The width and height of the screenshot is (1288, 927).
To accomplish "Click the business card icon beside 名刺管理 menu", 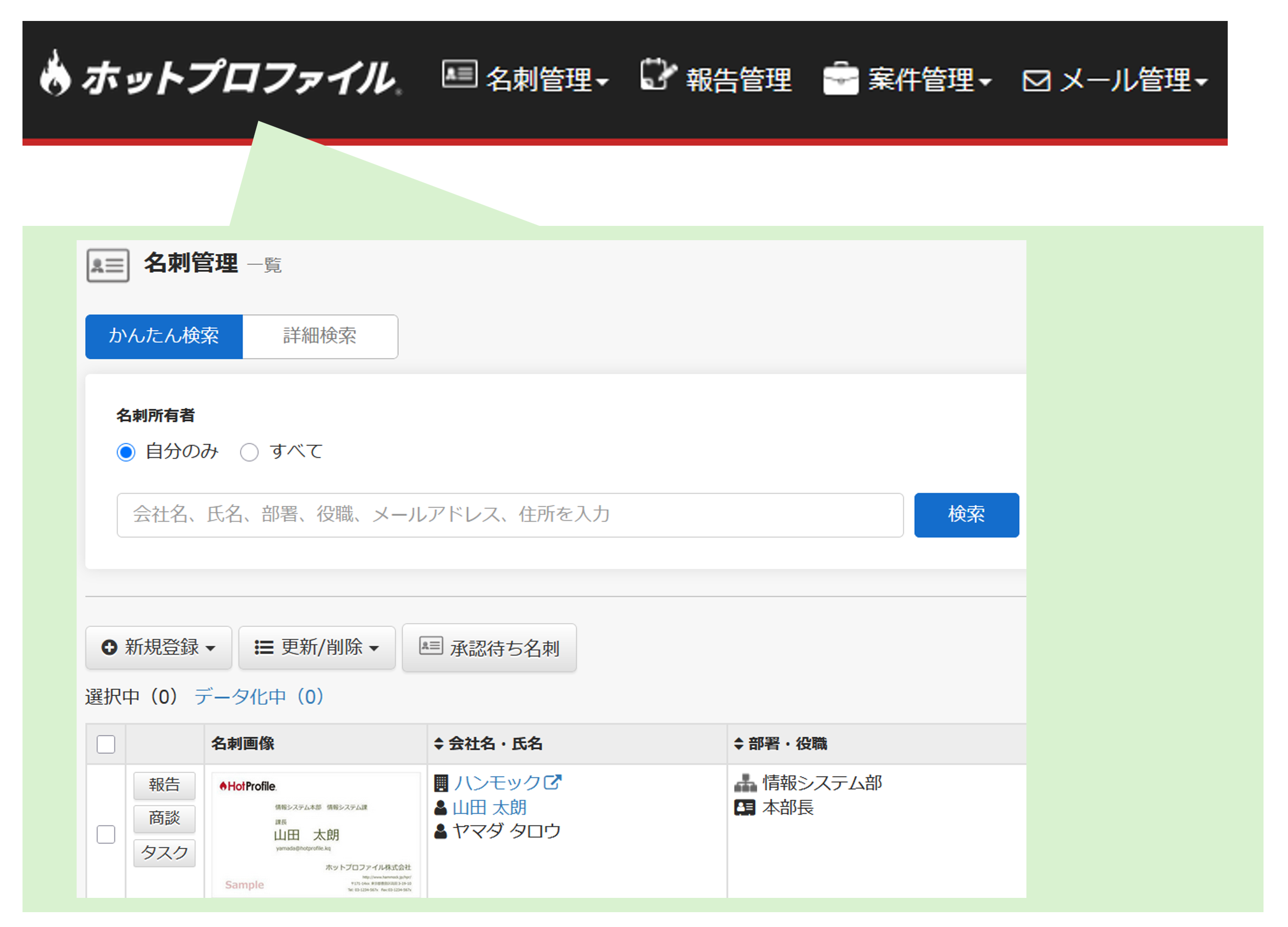I will coord(459,74).
